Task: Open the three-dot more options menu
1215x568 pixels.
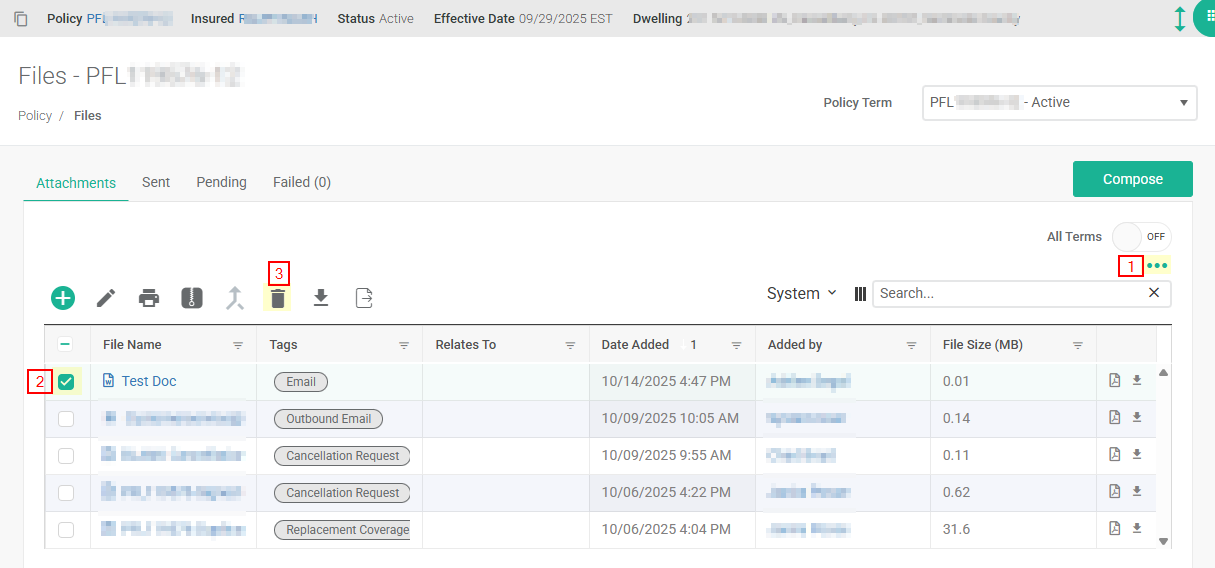Action: click(1157, 266)
